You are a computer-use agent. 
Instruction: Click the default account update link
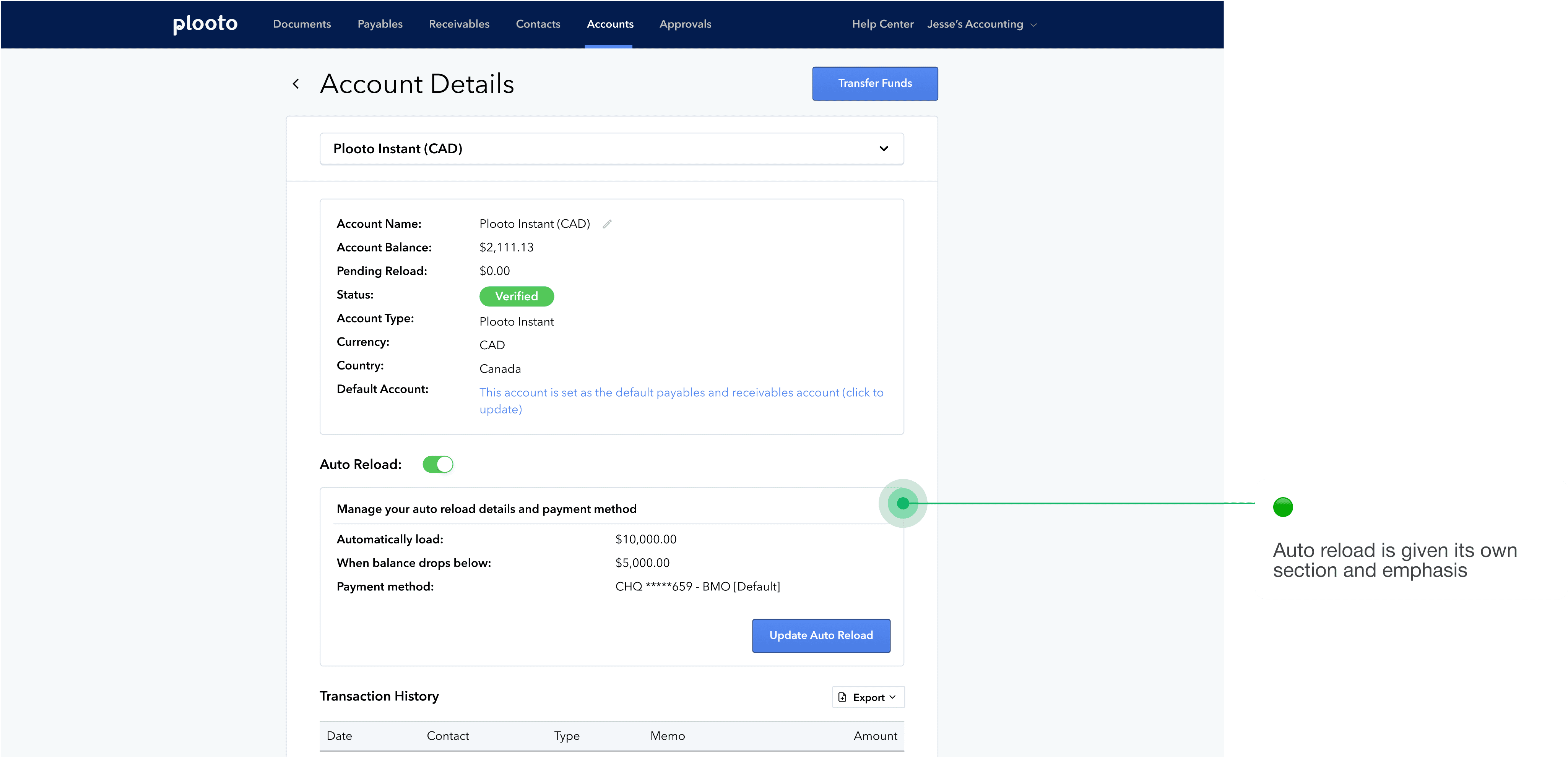pyautogui.click(x=681, y=393)
